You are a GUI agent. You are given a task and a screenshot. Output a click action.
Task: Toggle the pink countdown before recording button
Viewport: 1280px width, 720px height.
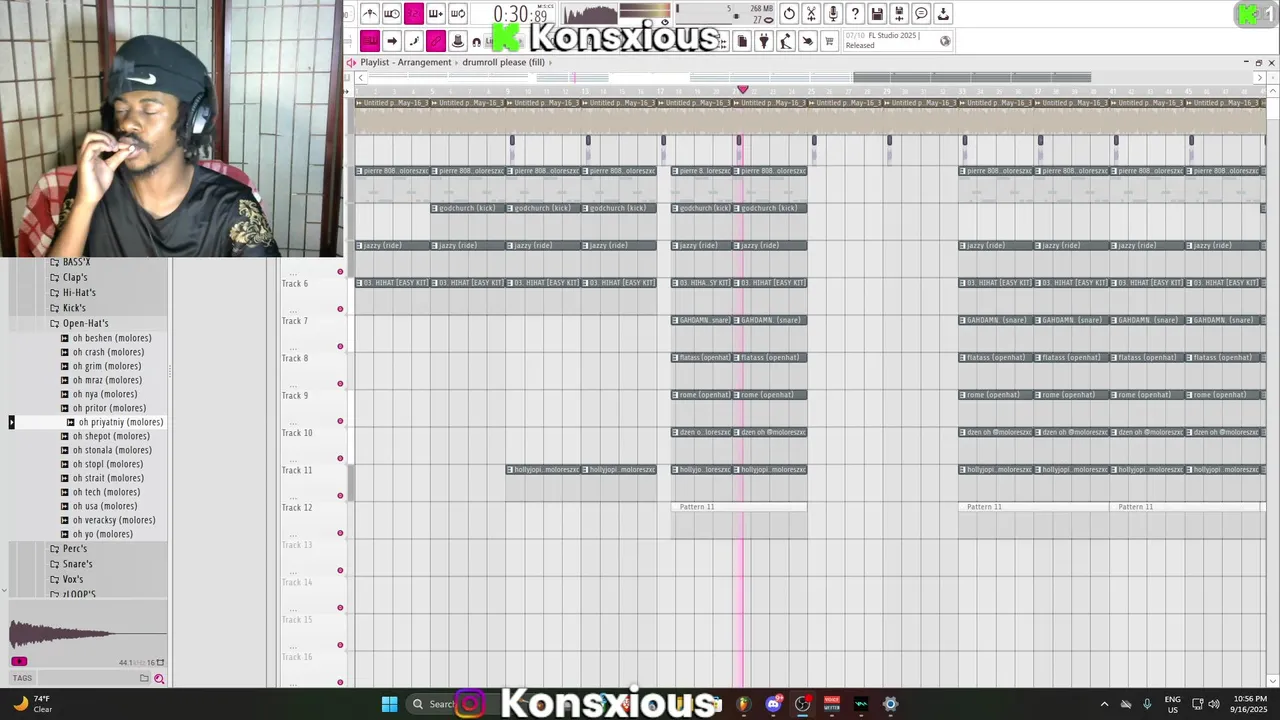click(414, 14)
